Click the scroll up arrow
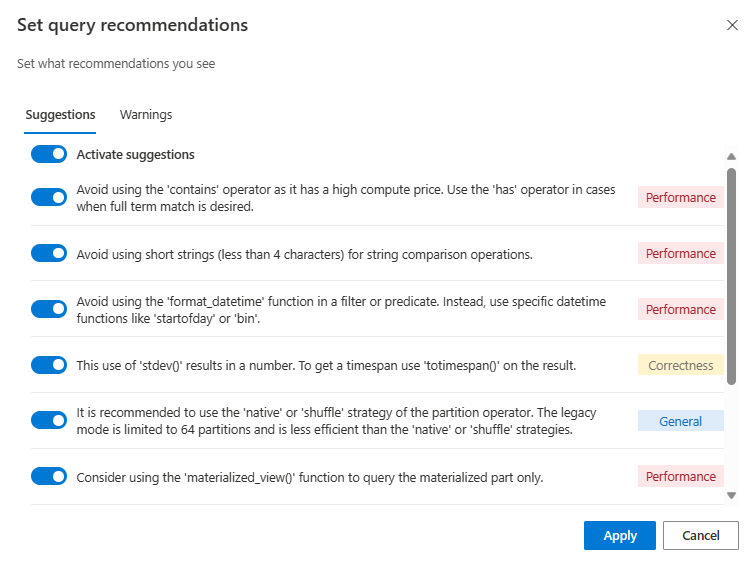Image resolution: width=756 pixels, height=566 pixels. click(731, 156)
